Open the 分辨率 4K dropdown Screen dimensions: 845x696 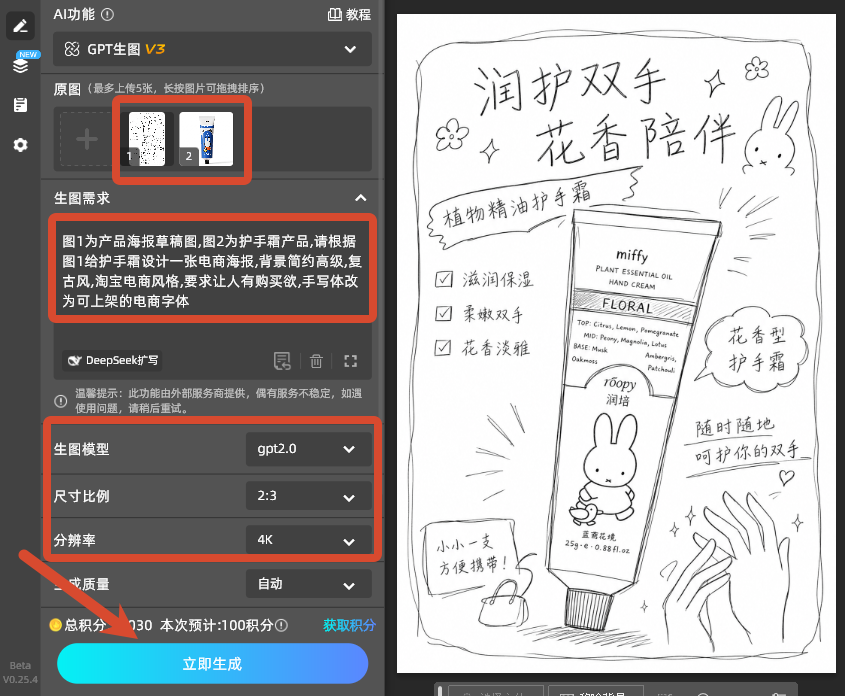click(x=309, y=540)
